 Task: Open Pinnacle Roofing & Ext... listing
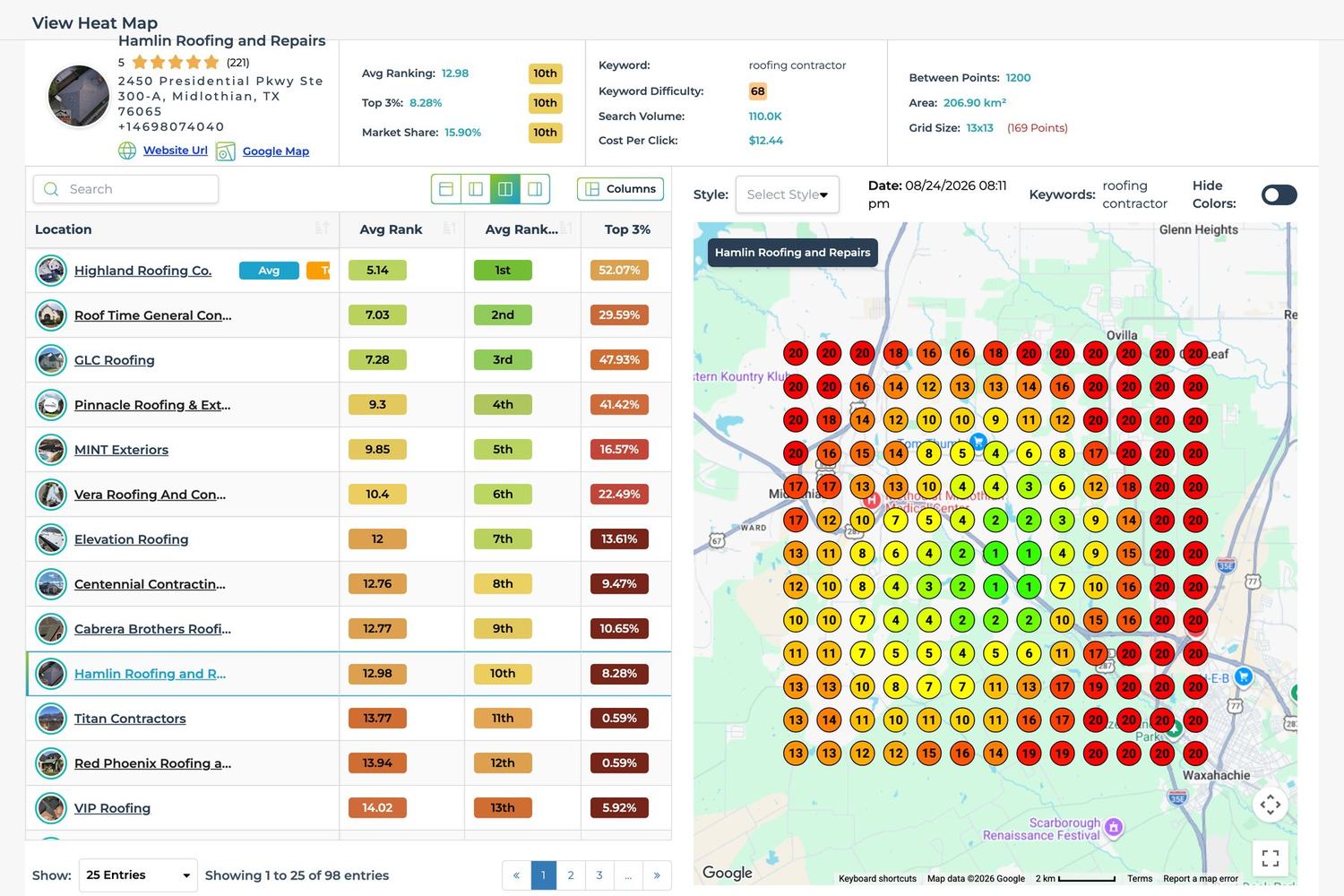[x=152, y=405]
